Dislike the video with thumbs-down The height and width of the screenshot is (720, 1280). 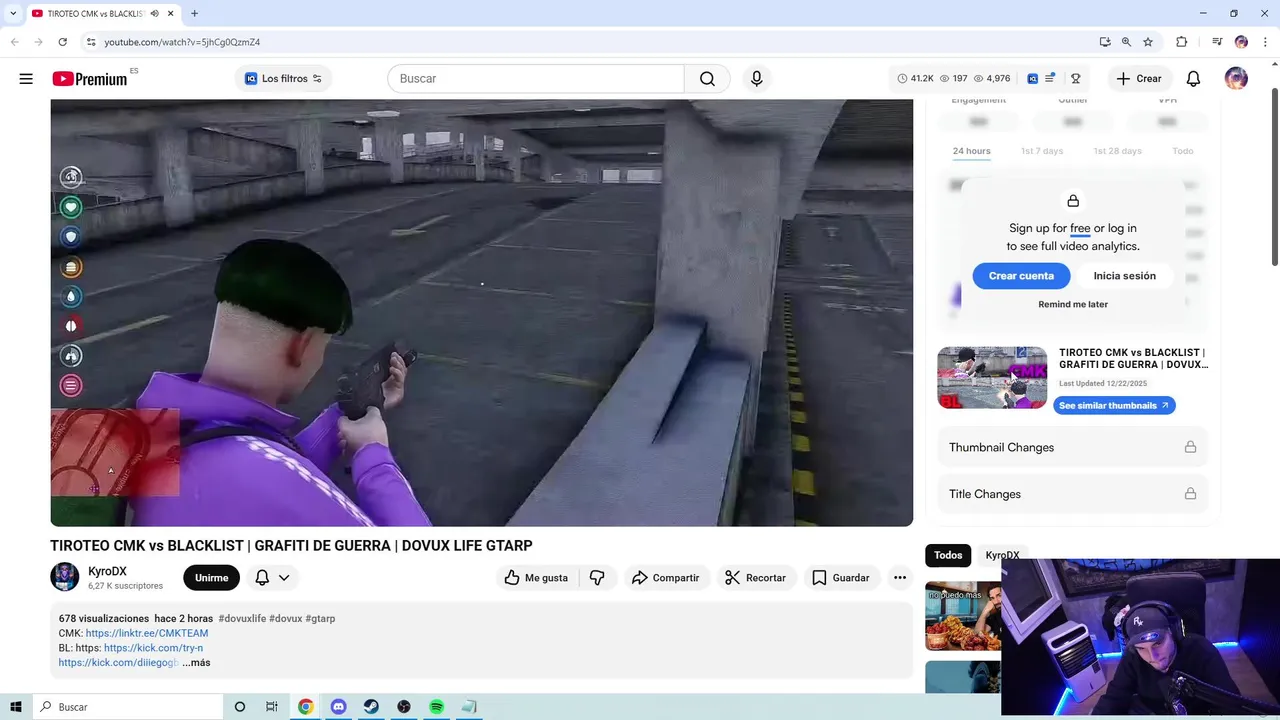597,578
